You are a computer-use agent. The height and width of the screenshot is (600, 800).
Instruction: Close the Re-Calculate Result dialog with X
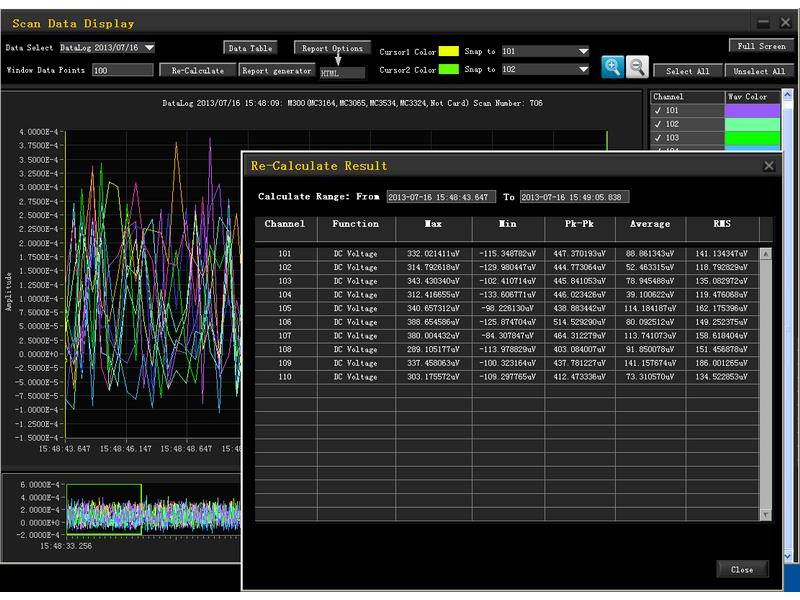[x=769, y=166]
